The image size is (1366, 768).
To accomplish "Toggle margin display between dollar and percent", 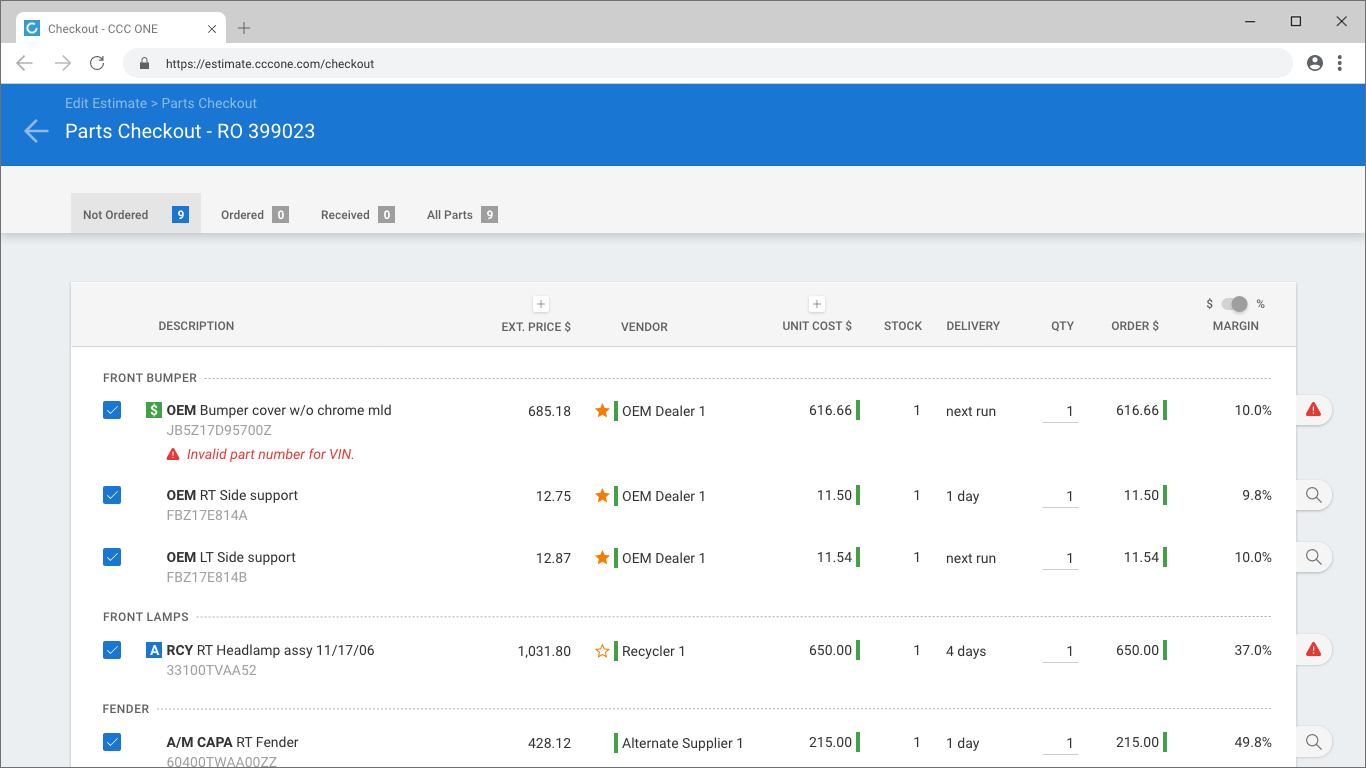I will [1235, 304].
